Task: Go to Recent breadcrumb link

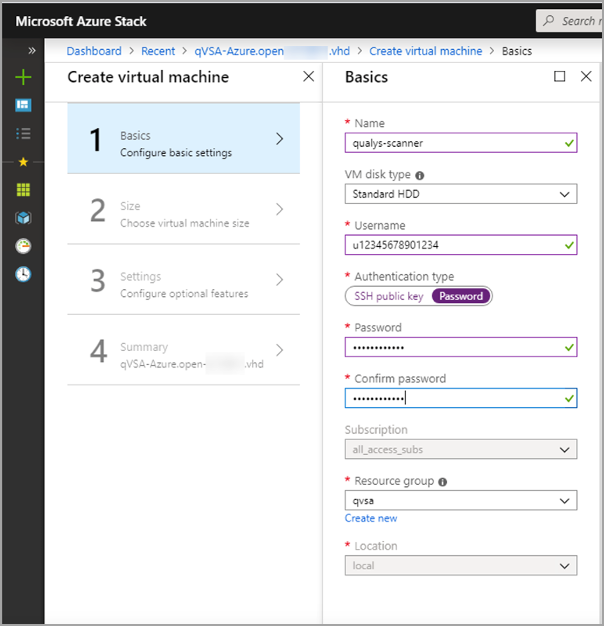Action: point(158,51)
